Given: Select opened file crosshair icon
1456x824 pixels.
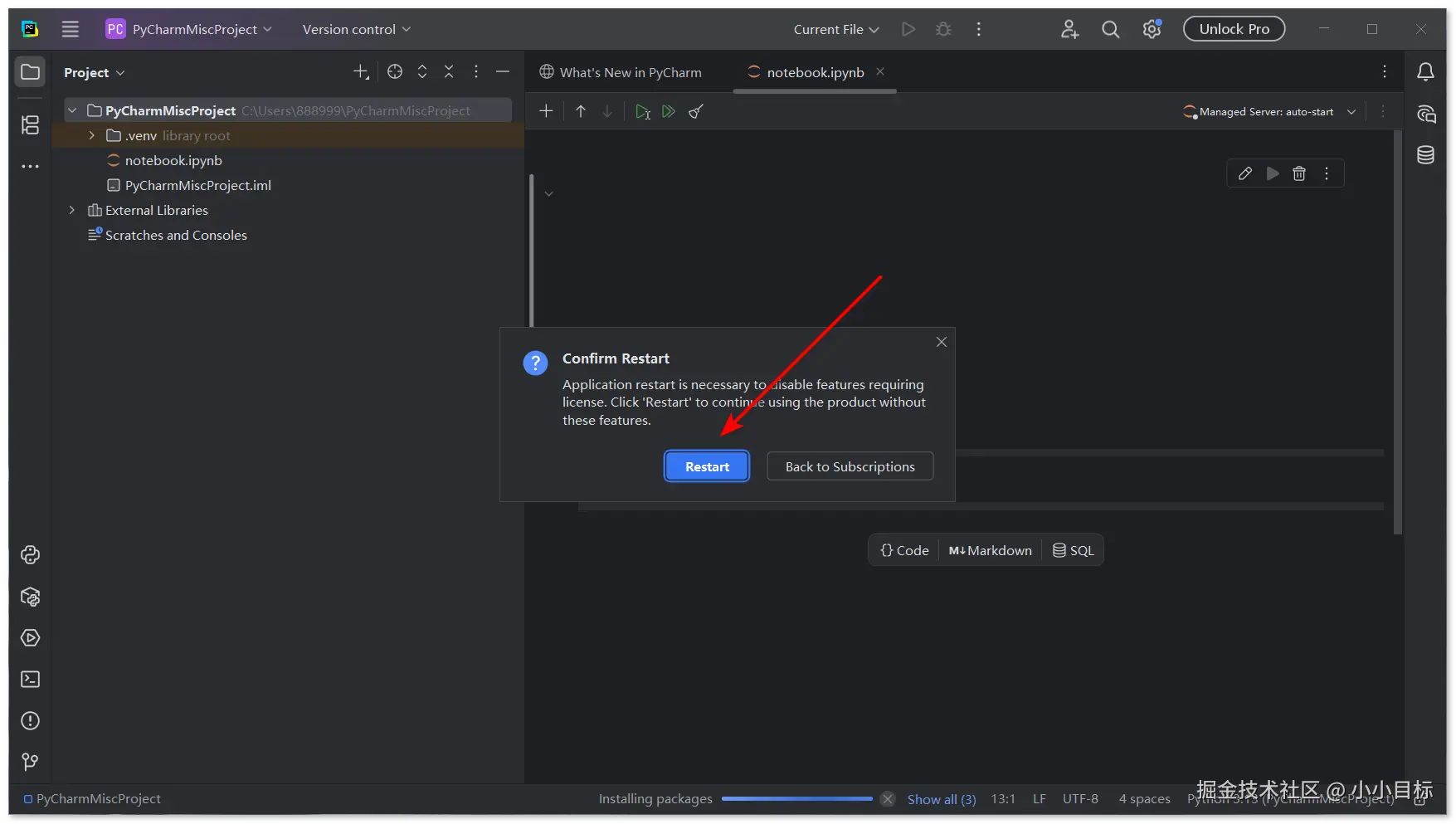Looking at the screenshot, I should click(x=395, y=72).
